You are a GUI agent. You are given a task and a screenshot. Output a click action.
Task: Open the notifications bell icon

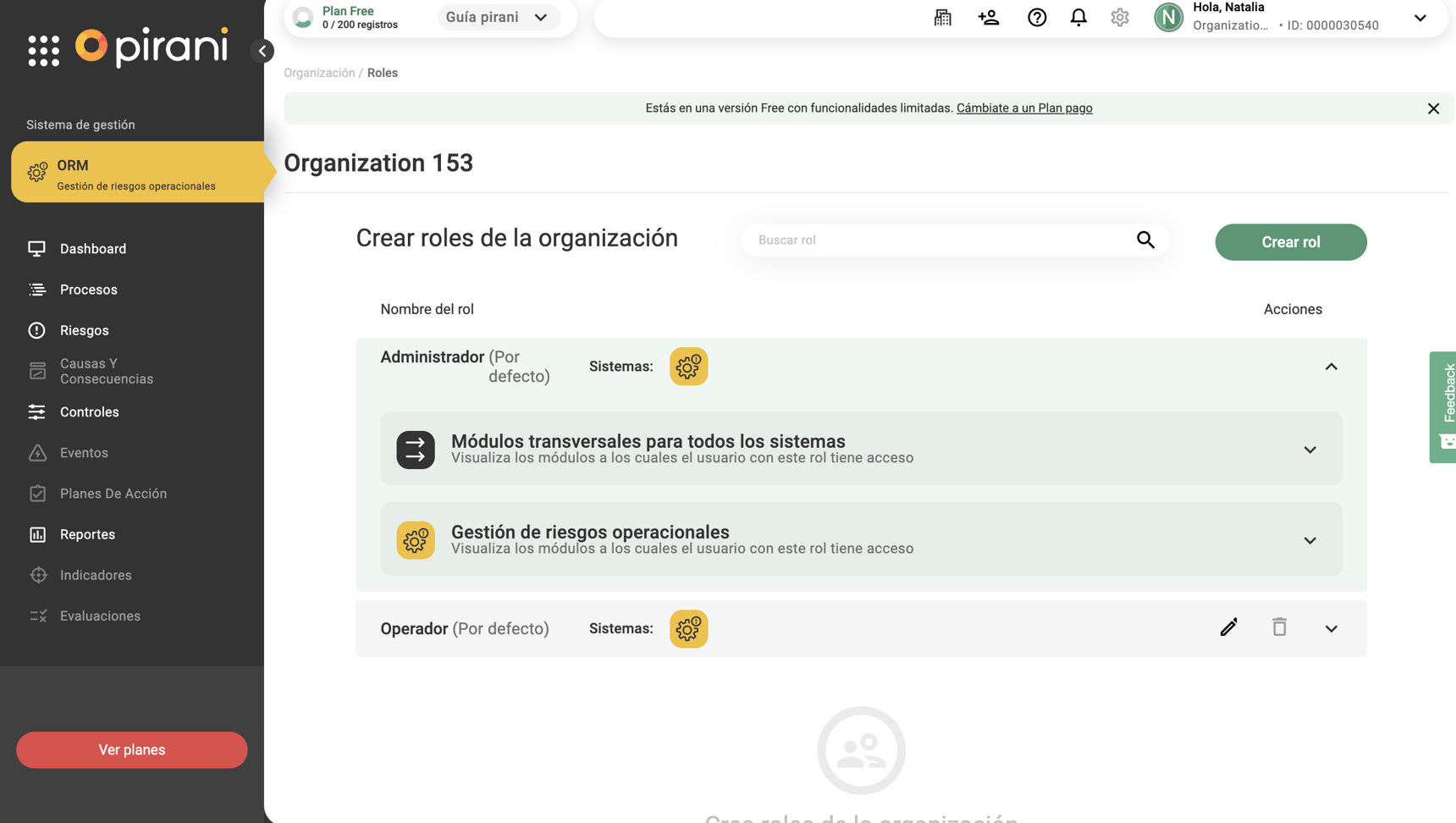click(x=1078, y=17)
